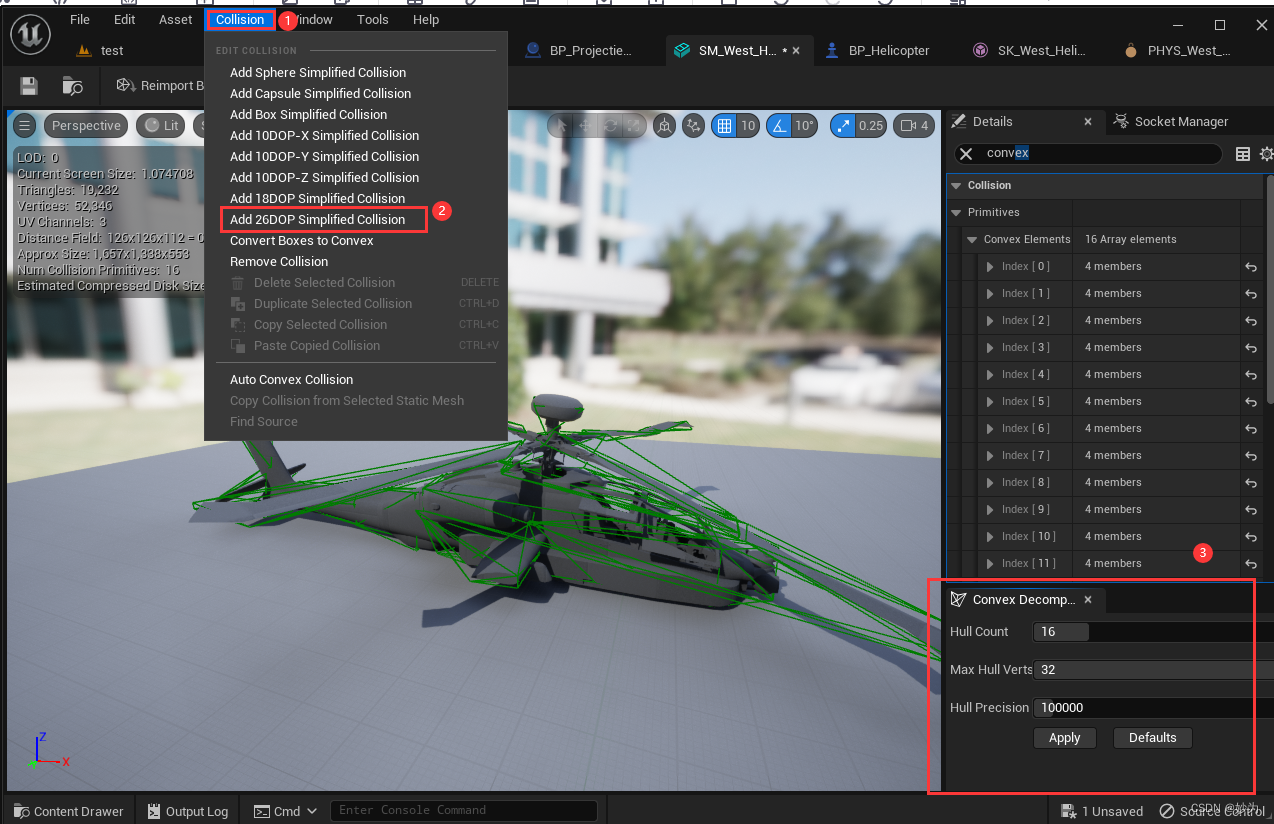Click the Details panel settings gear icon

tap(1266, 154)
